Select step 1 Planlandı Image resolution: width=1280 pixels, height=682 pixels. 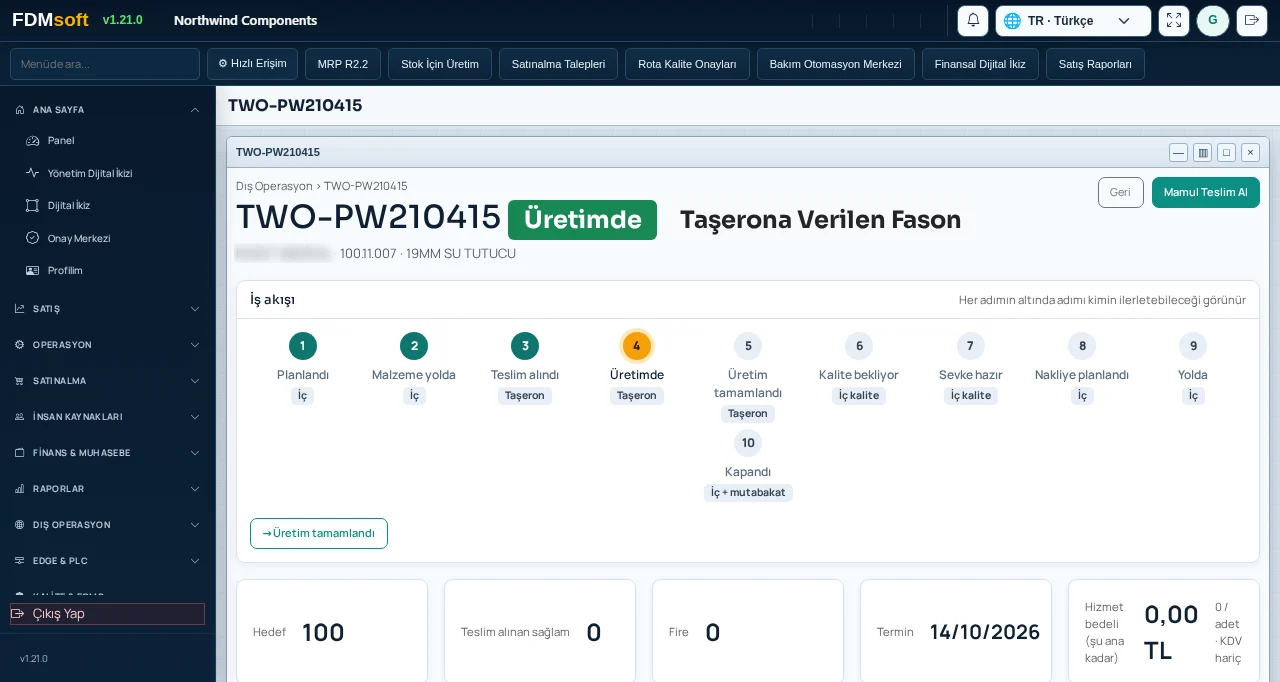pyautogui.click(x=303, y=346)
